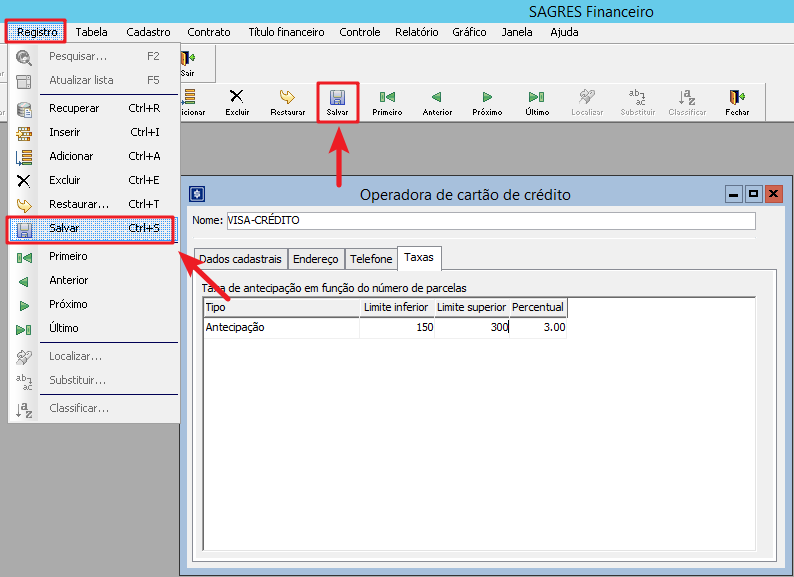Image resolution: width=794 pixels, height=577 pixels.
Task: Select Recuperar from the Registro menu
Action: (94, 108)
